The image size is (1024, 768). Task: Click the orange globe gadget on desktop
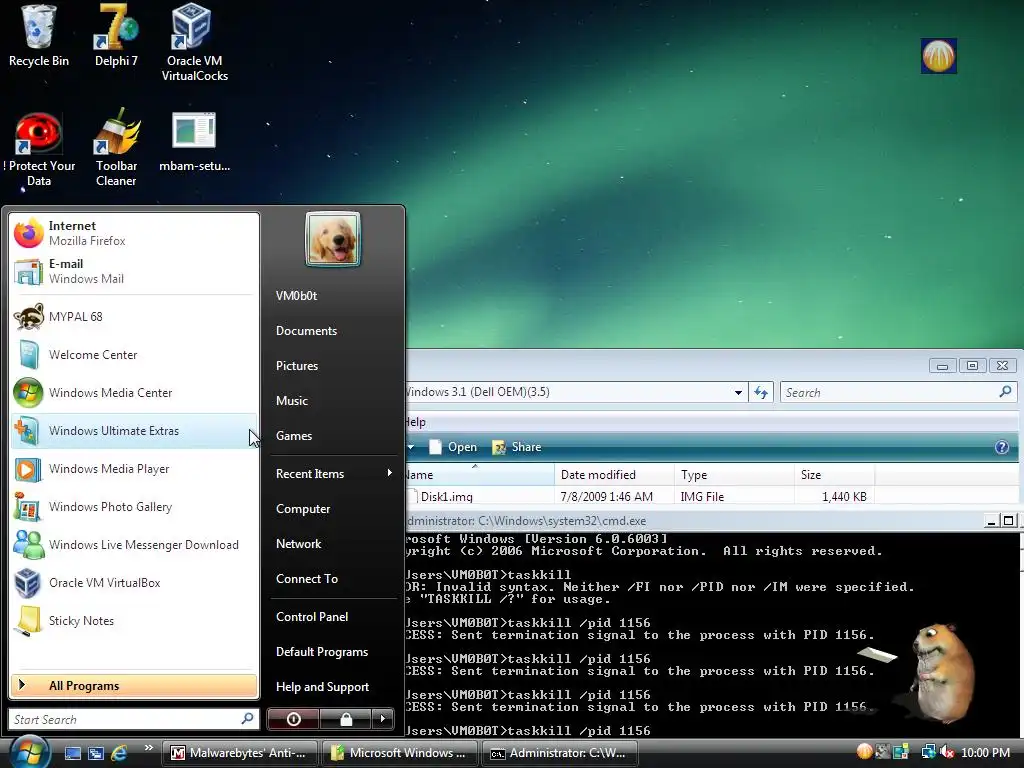938,56
